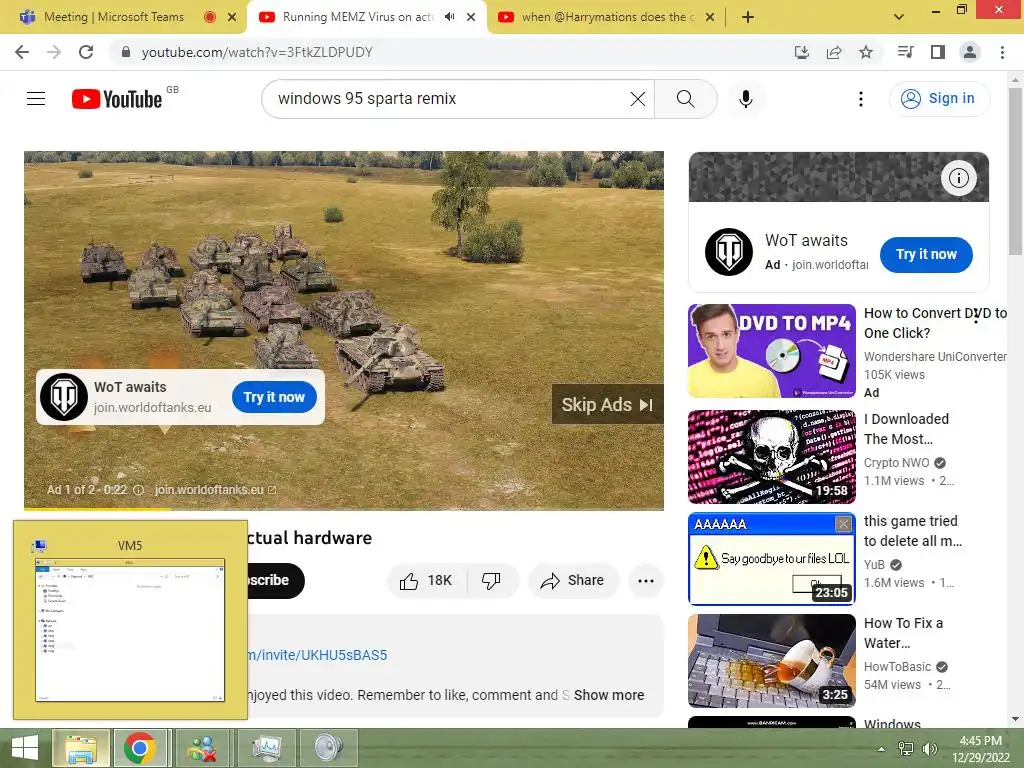1024x768 pixels.
Task: Open Chrome media controls icon
Action: pyautogui.click(x=905, y=52)
